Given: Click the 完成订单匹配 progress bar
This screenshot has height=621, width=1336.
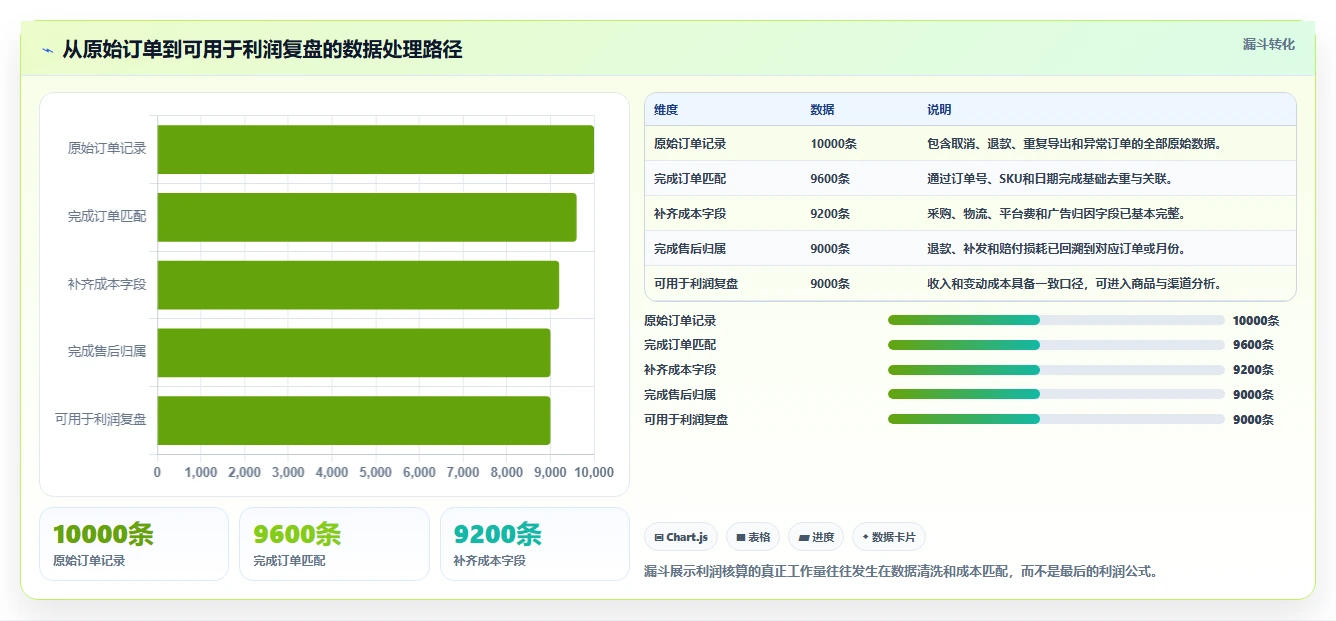Looking at the screenshot, I should 1056,345.
